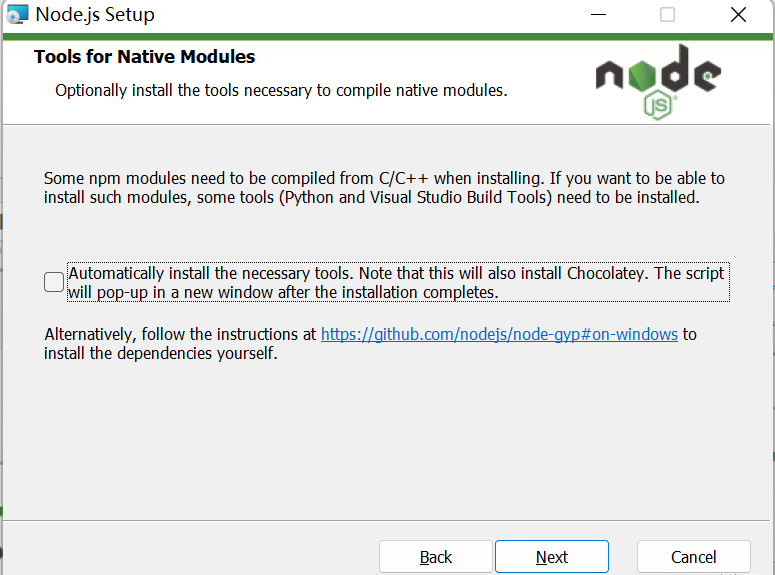775x575 pixels.
Task: Minimize the Node.js Setup window
Action: [x=598, y=15]
